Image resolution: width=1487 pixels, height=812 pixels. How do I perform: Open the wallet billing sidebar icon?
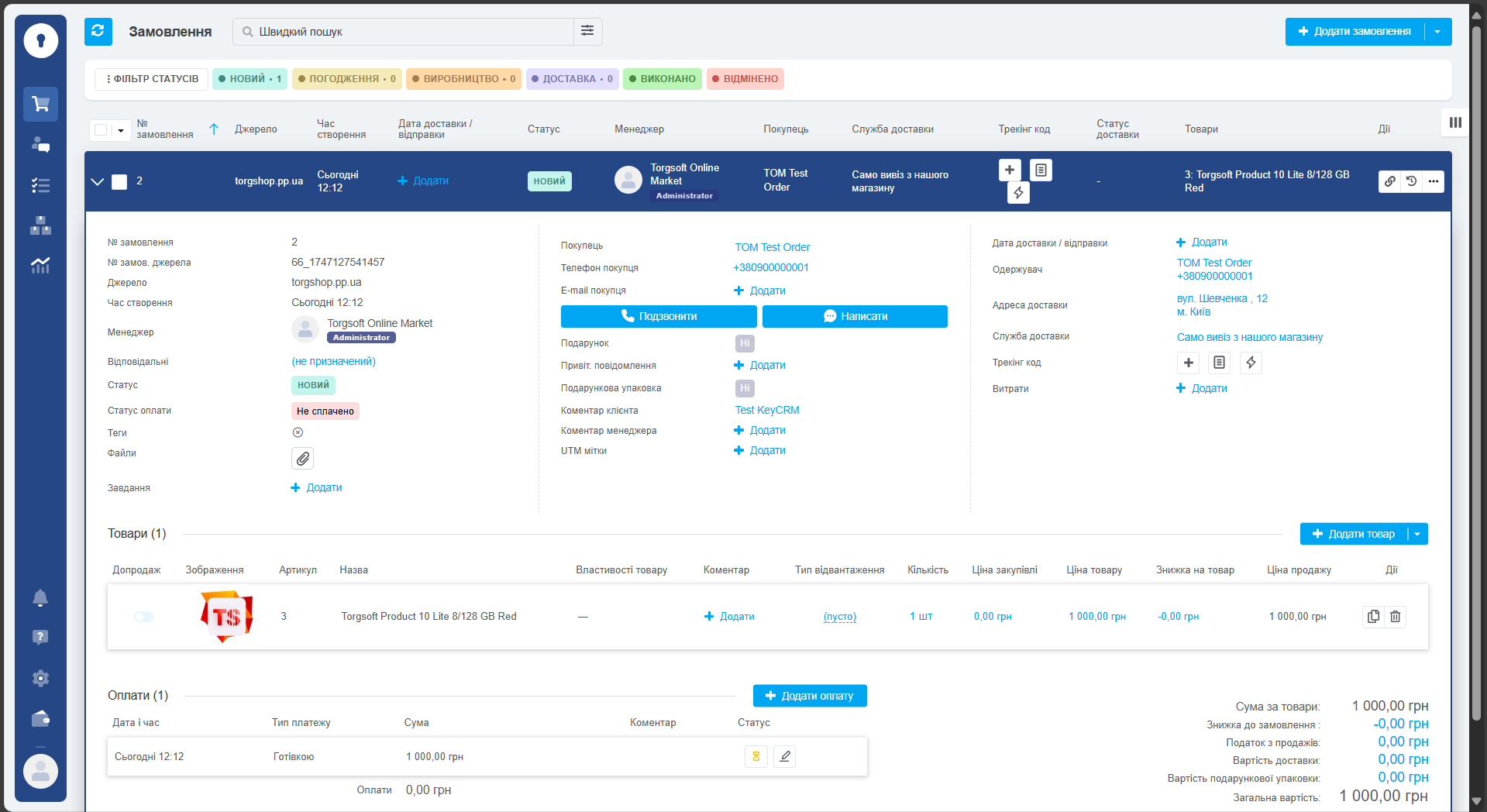[x=40, y=719]
